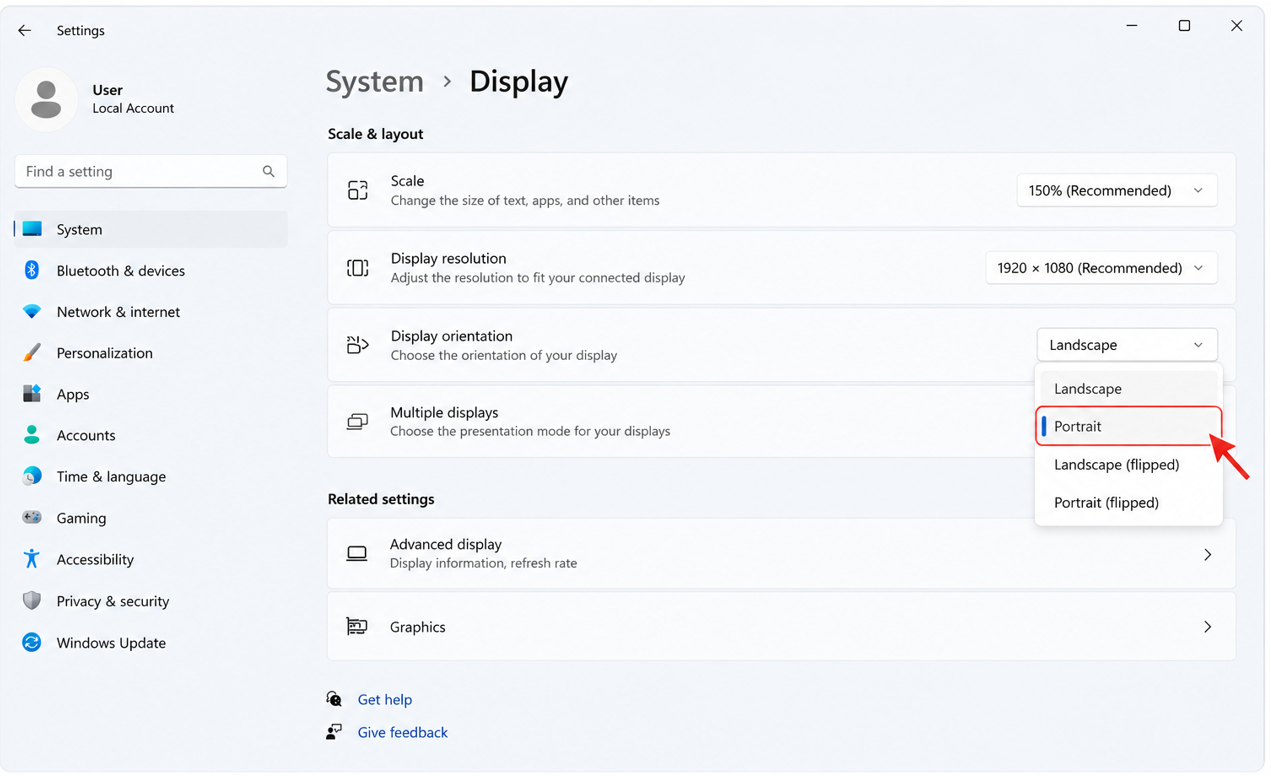Click System in the breadcrumb
The width and height of the screenshot is (1271, 776).
pyautogui.click(x=375, y=81)
